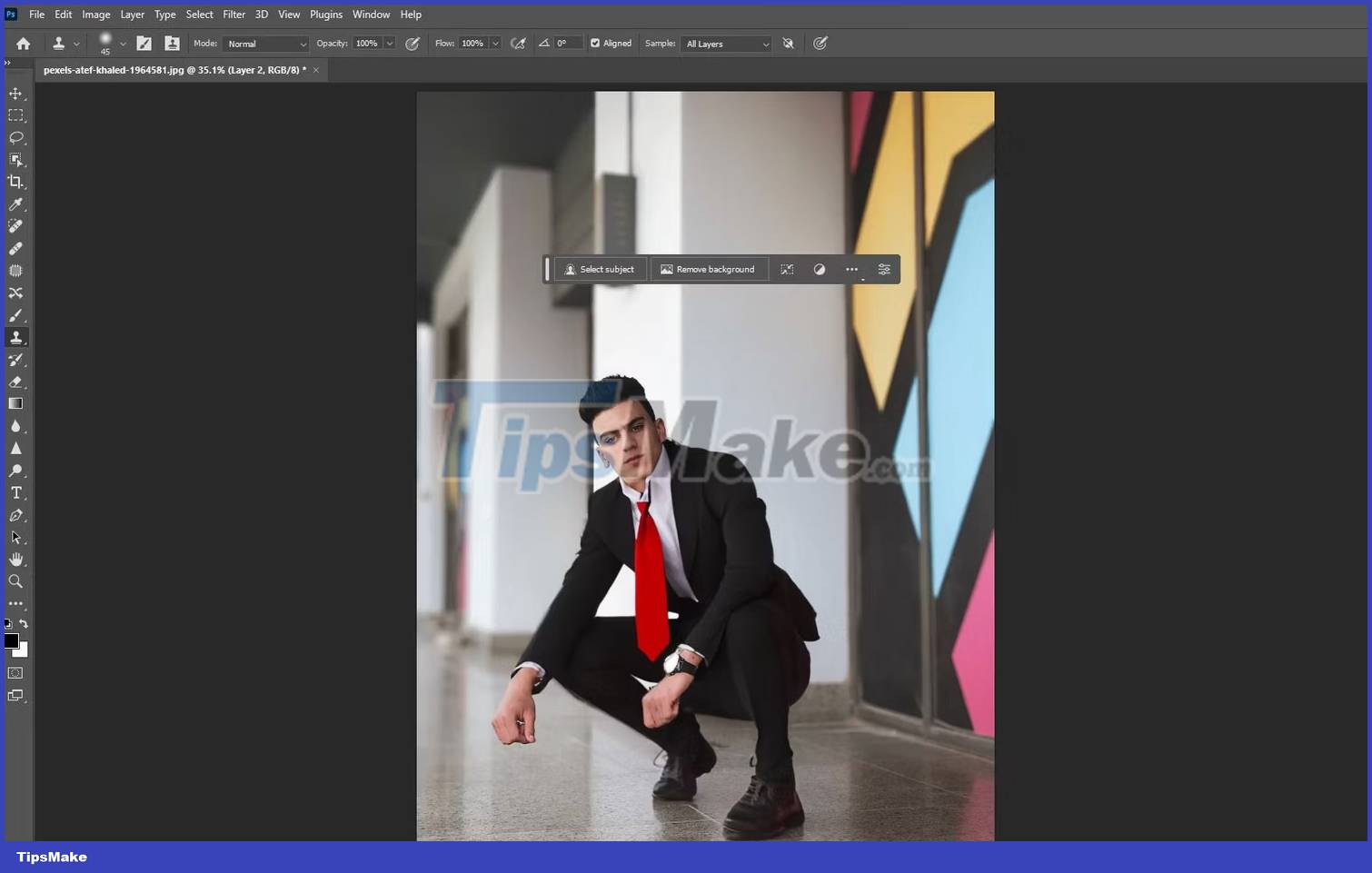Click the foreground color swatch
Screen dimensions: 1372x873
pyautogui.click(x=11, y=642)
